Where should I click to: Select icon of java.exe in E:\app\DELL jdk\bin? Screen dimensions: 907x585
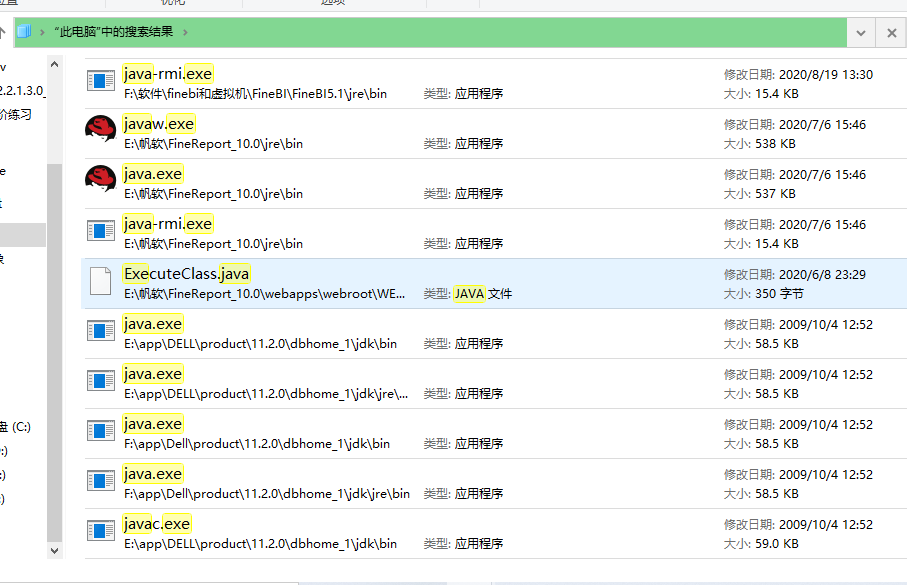pos(101,330)
